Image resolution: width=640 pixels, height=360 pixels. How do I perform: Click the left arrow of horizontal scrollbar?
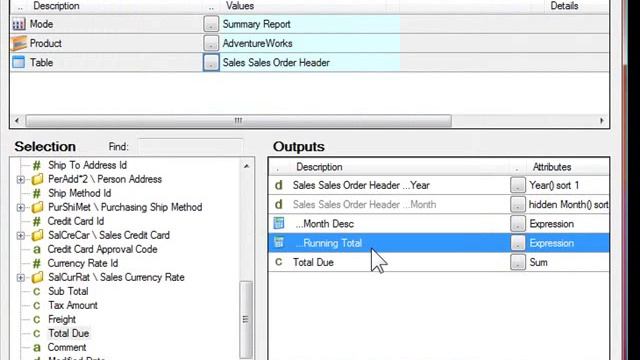tap(17, 121)
